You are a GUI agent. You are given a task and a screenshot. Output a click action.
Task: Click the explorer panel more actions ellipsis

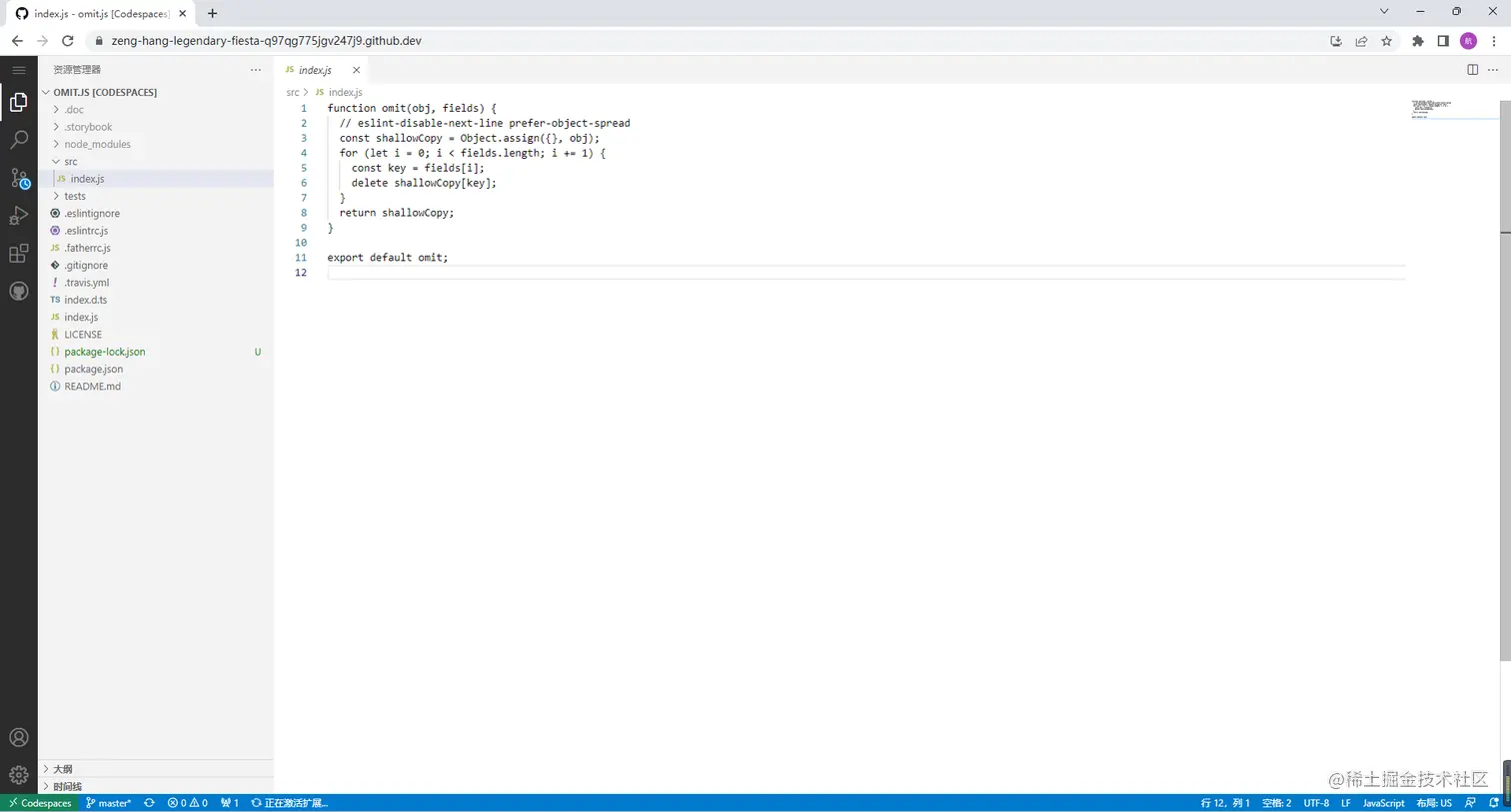256,70
